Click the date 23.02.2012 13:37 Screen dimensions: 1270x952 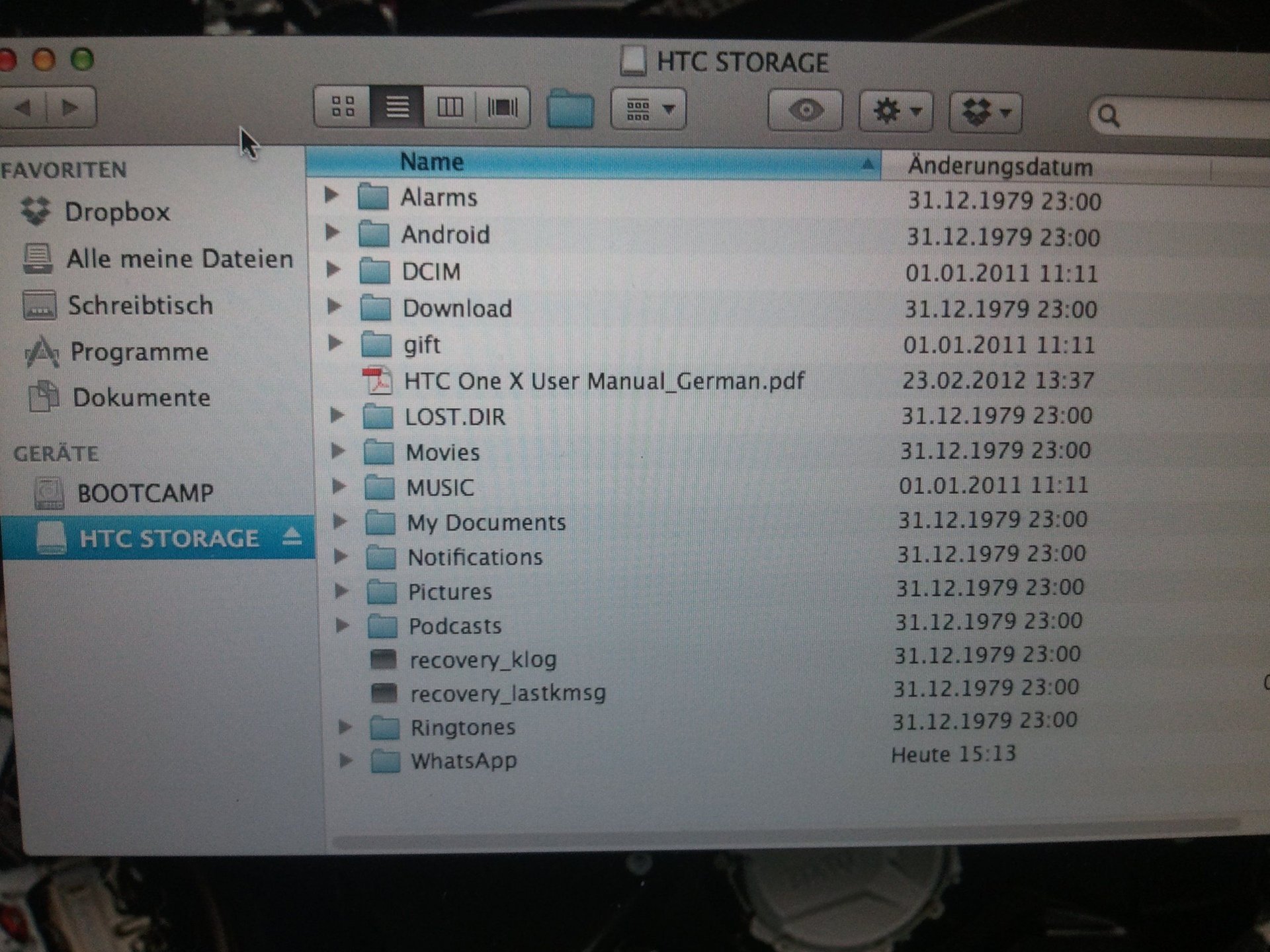[x=998, y=380]
